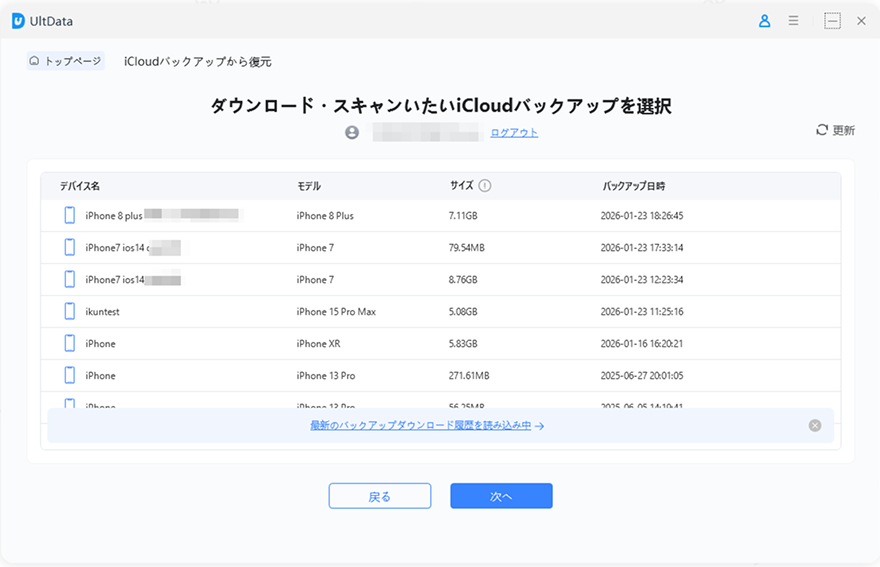Click the size info icon

point(485,186)
